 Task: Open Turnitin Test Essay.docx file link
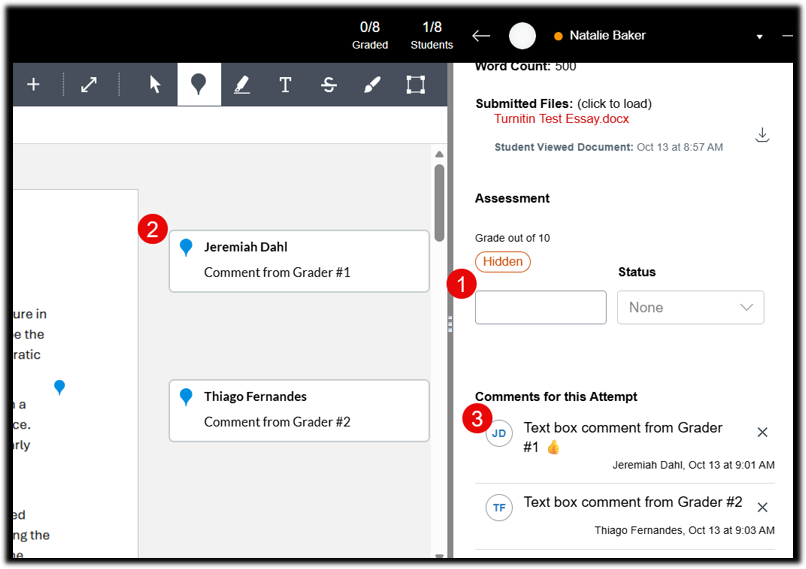[x=561, y=119]
